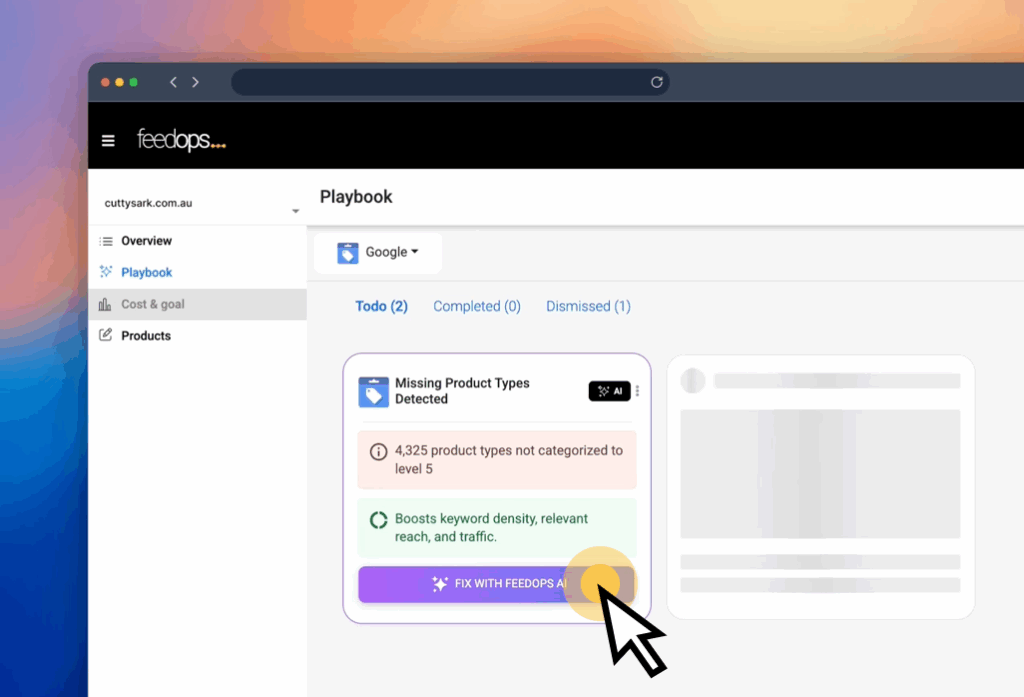Click the green circular icon beside Boosts keyword density
The height and width of the screenshot is (697, 1024).
click(378, 520)
